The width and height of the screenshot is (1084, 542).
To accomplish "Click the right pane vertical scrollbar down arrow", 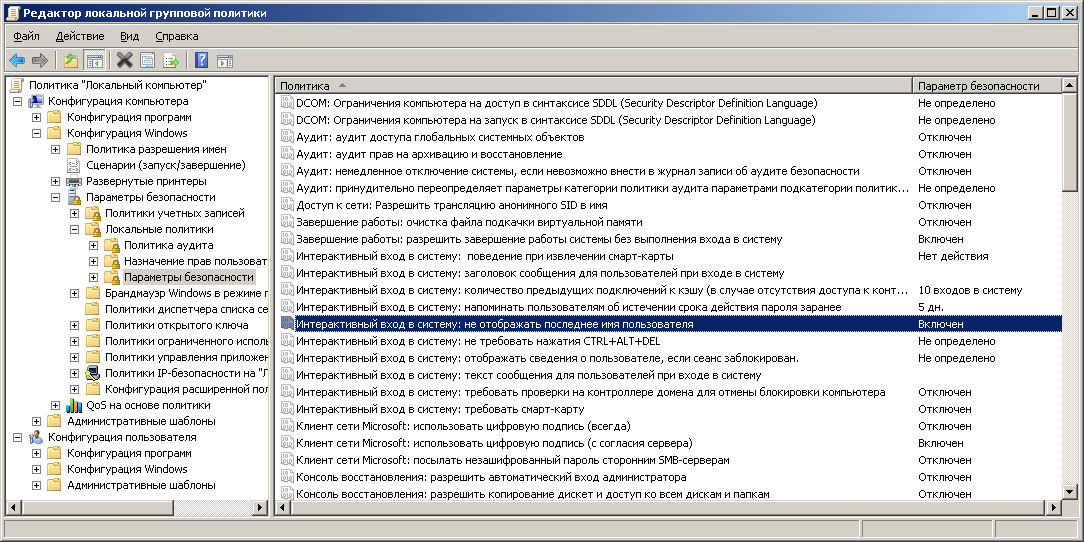I will pos(1069,492).
